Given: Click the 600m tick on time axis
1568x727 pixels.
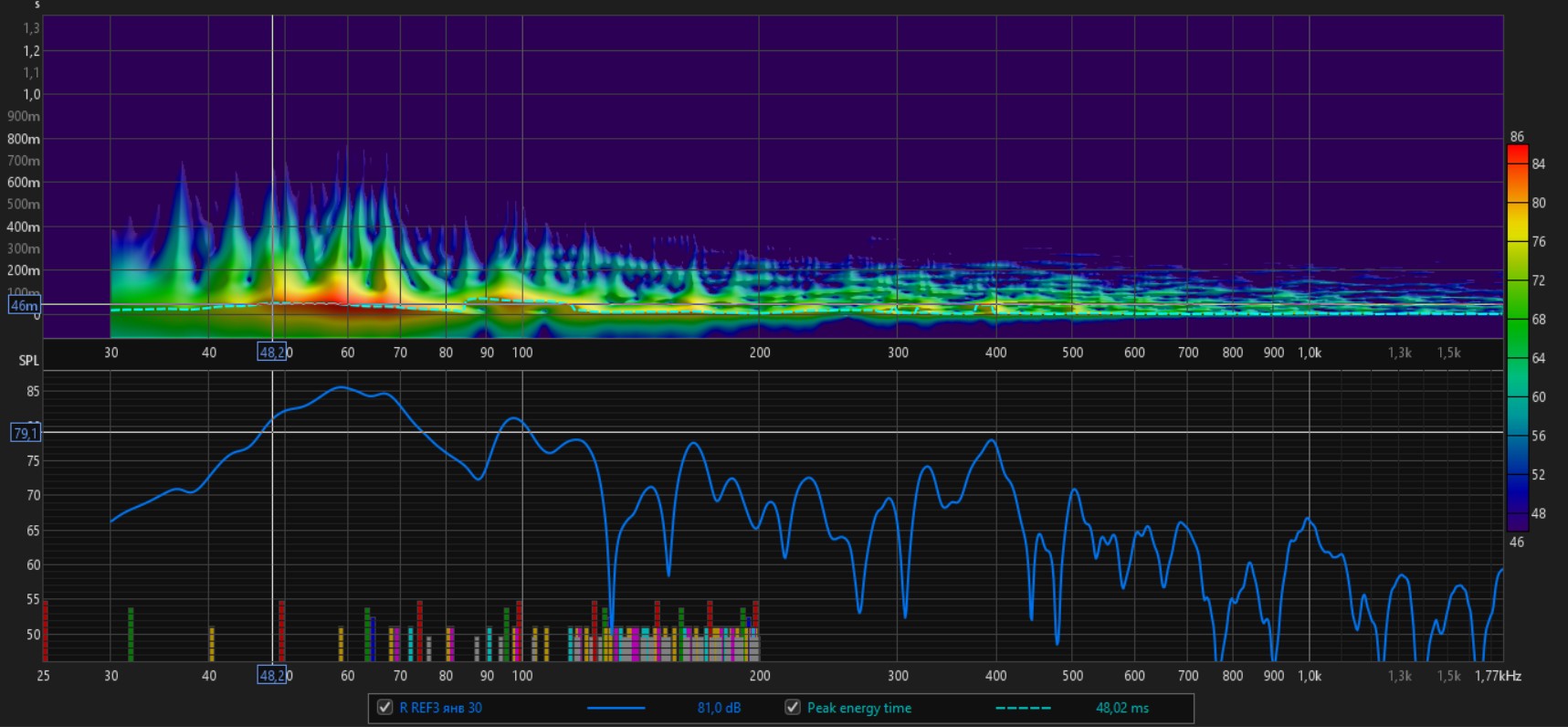Looking at the screenshot, I should (24, 183).
